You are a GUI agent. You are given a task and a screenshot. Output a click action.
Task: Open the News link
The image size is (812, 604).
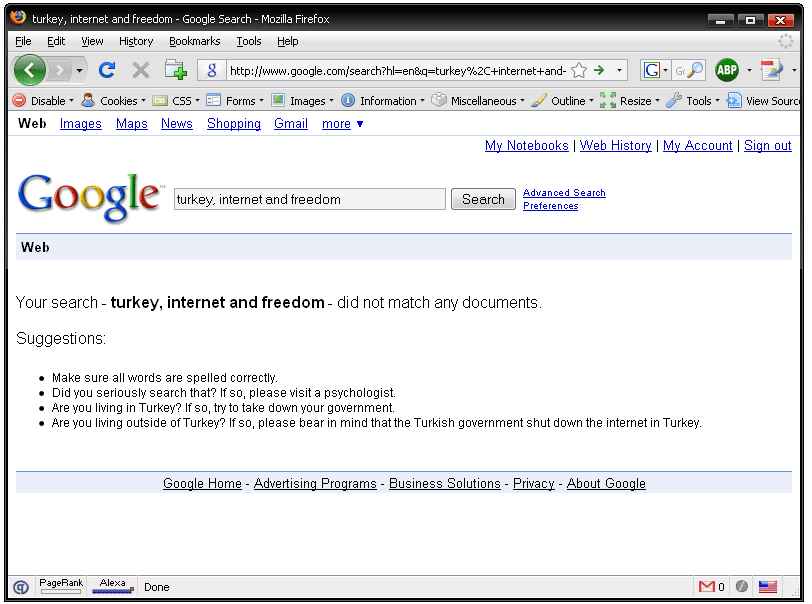[177, 124]
